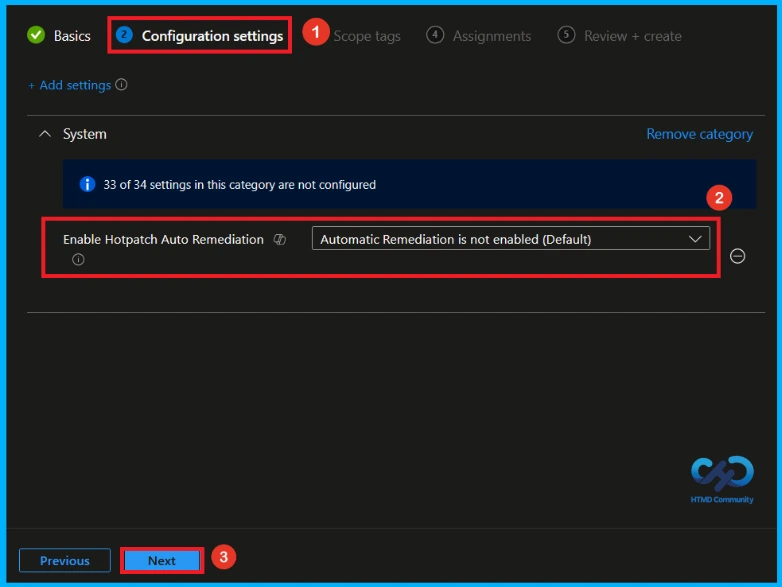Click the + Add settings link
The height and width of the screenshot is (587, 782).
click(x=69, y=85)
